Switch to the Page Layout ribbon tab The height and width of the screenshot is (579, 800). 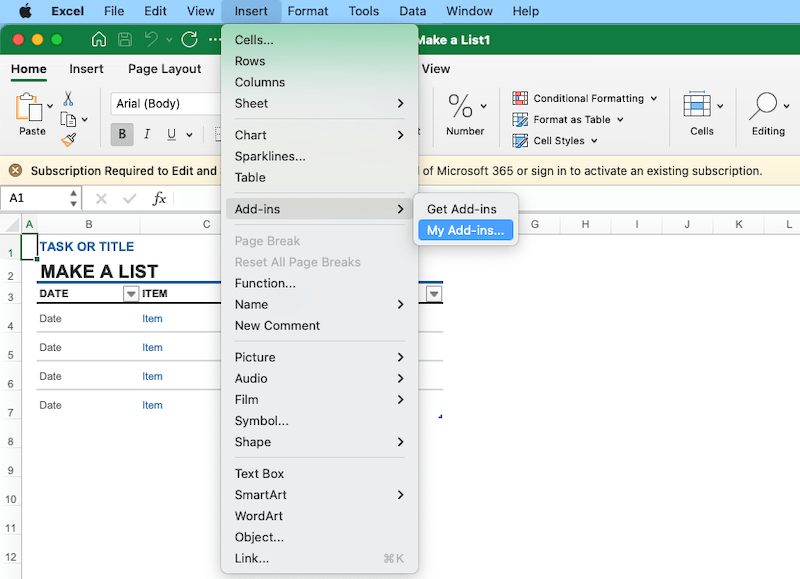(x=164, y=69)
